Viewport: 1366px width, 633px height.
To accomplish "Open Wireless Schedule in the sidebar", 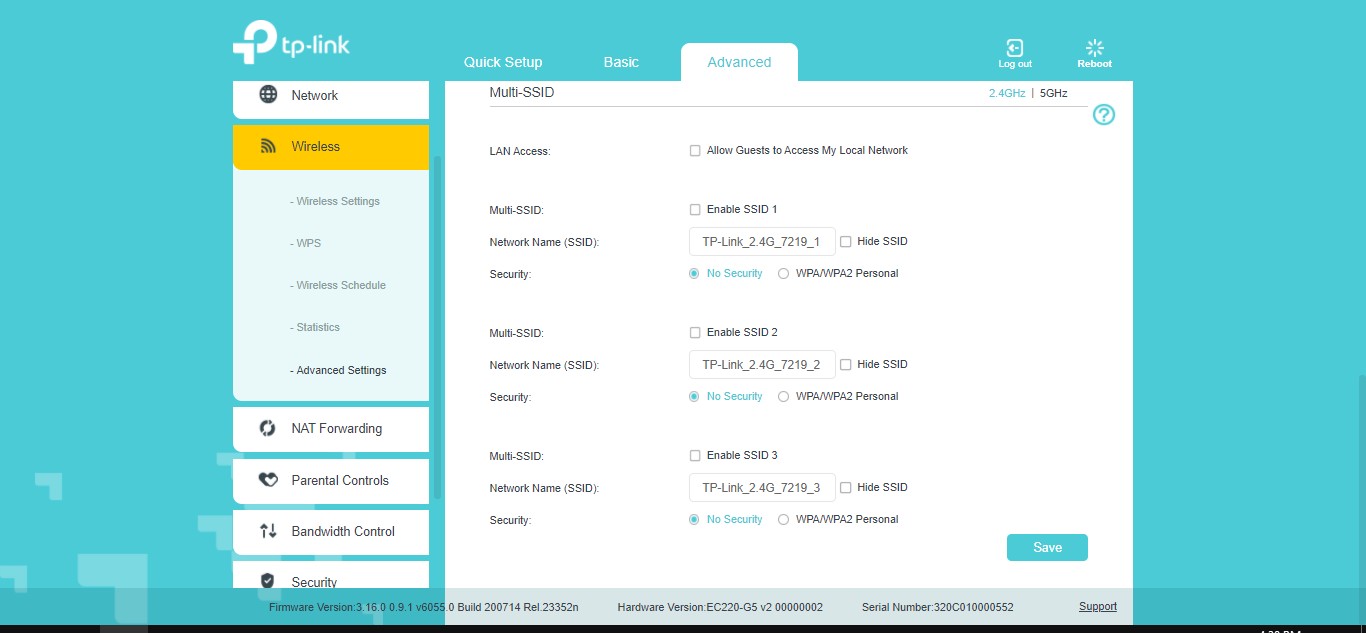I will [x=341, y=285].
